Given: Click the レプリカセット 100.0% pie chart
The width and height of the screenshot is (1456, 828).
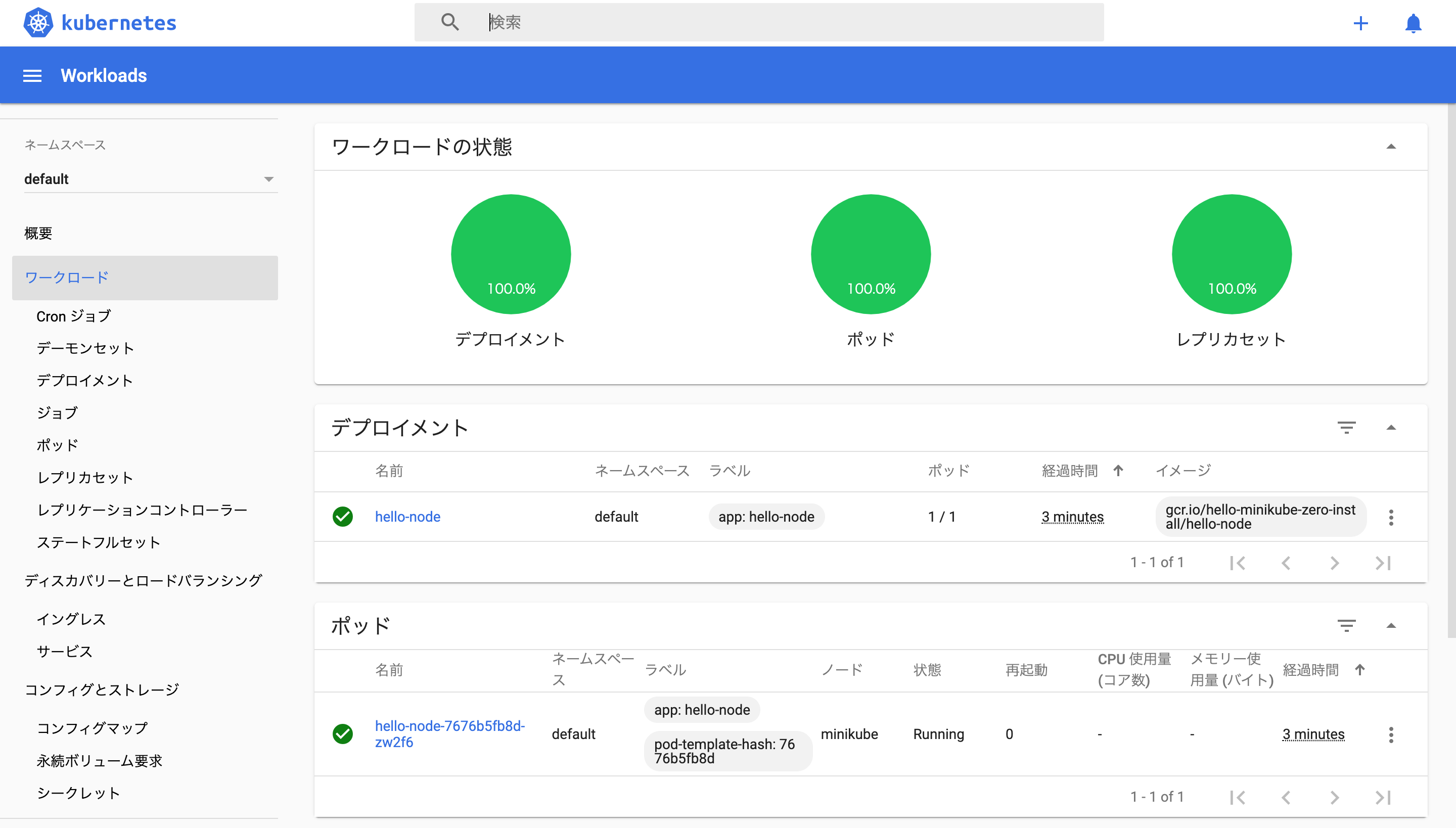Looking at the screenshot, I should coord(1232,254).
